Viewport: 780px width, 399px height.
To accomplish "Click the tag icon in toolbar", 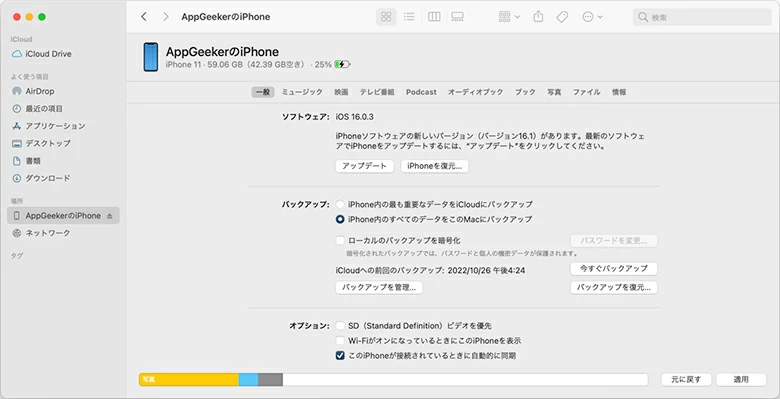I will 562,17.
